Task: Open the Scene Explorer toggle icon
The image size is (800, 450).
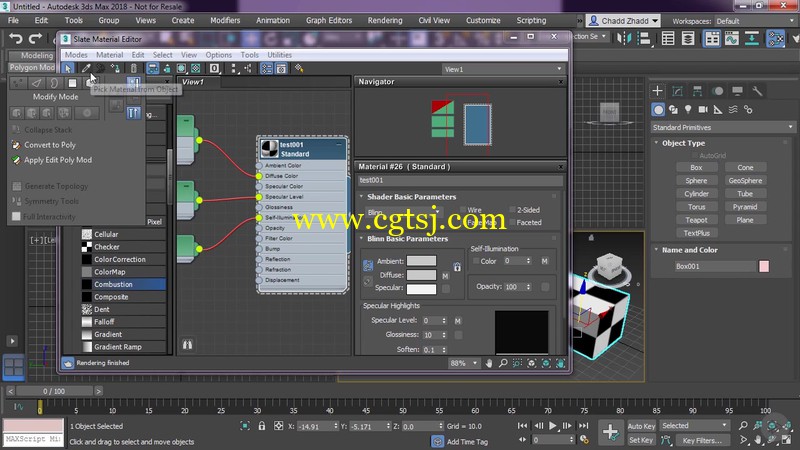Action: pyautogui.click(x=668, y=38)
